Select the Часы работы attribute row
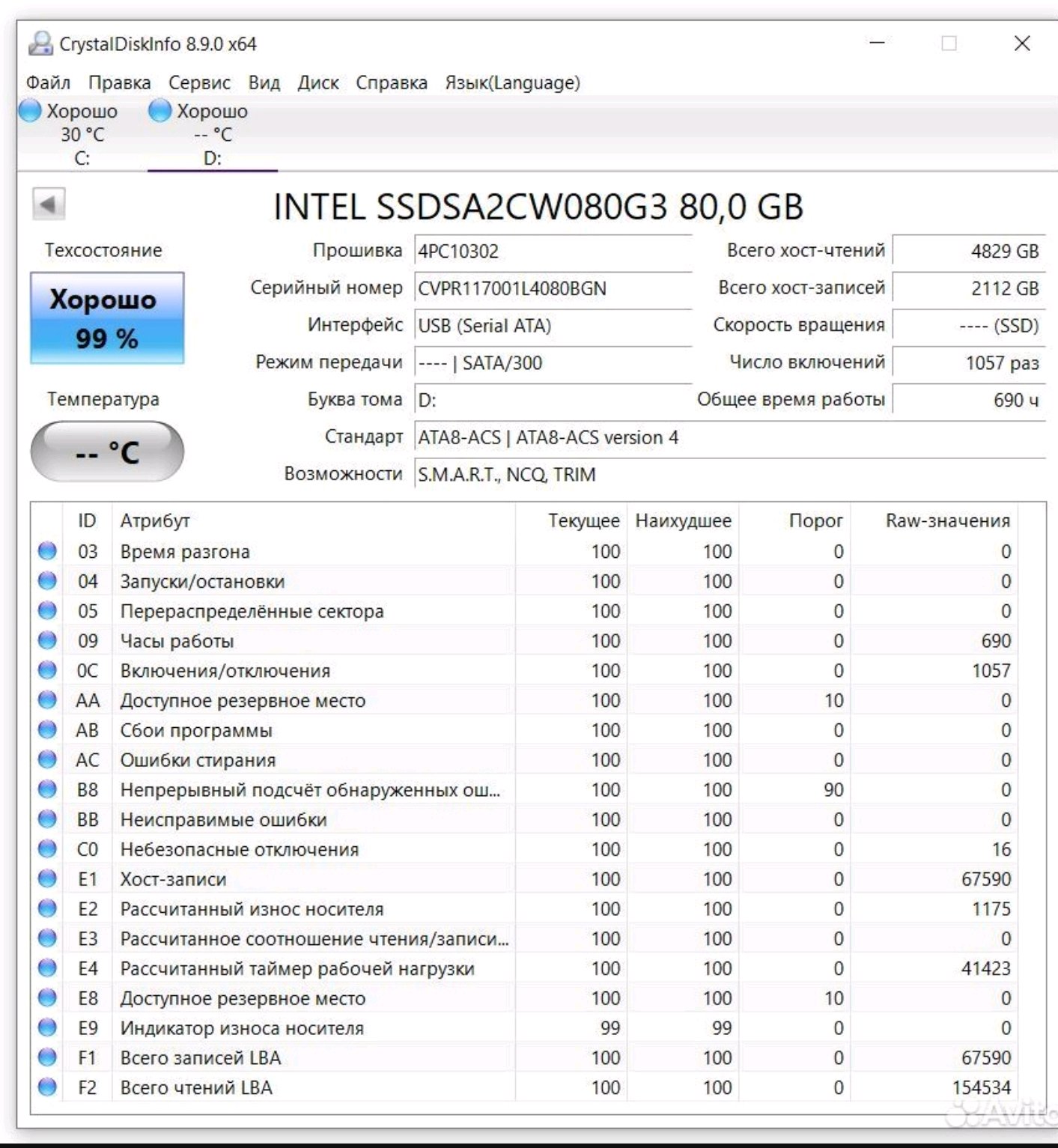Image resolution: width=1058 pixels, height=1148 pixels. coord(526,640)
